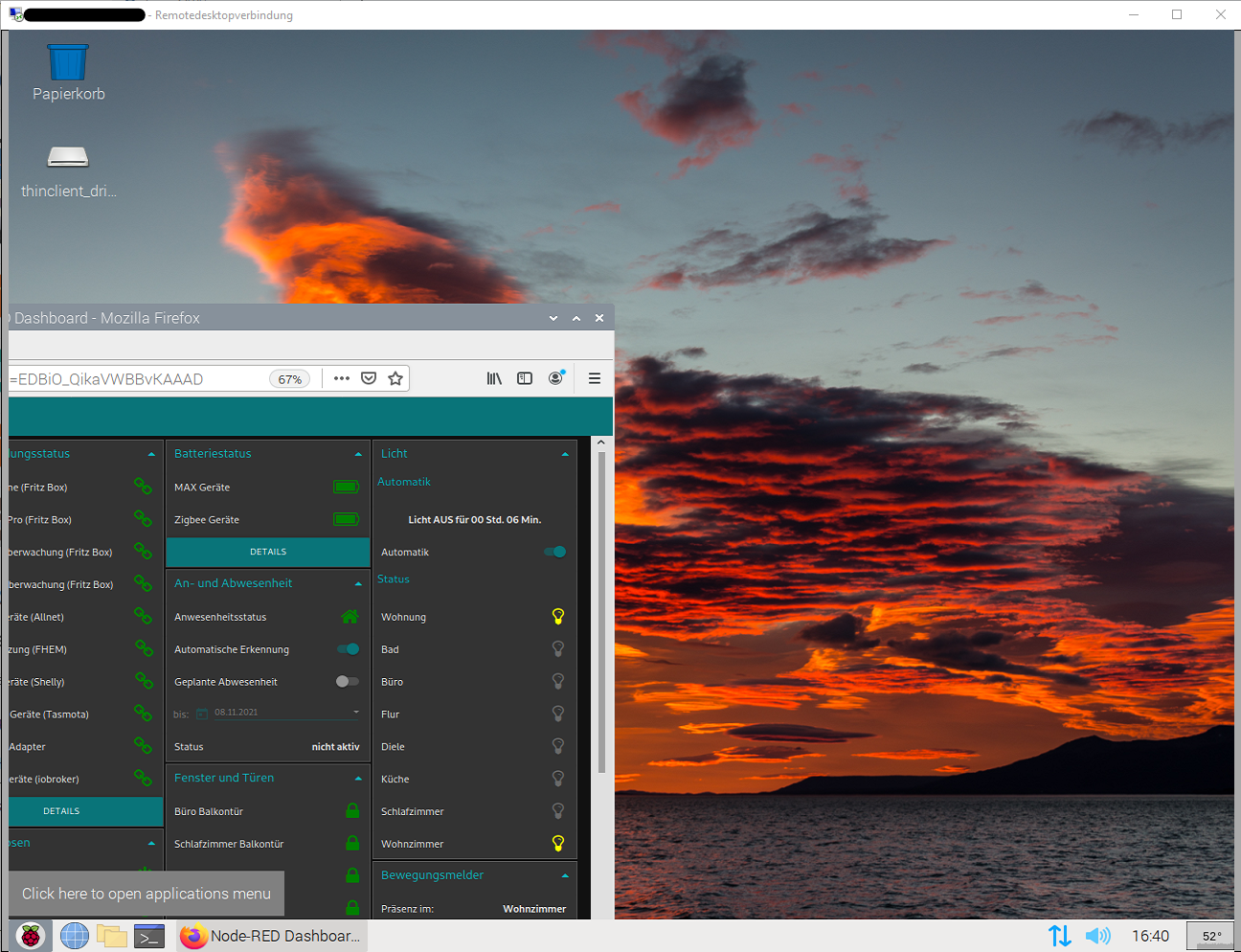Open the file manager folder icon in taskbar
The height and width of the screenshot is (952, 1241).
(112, 936)
